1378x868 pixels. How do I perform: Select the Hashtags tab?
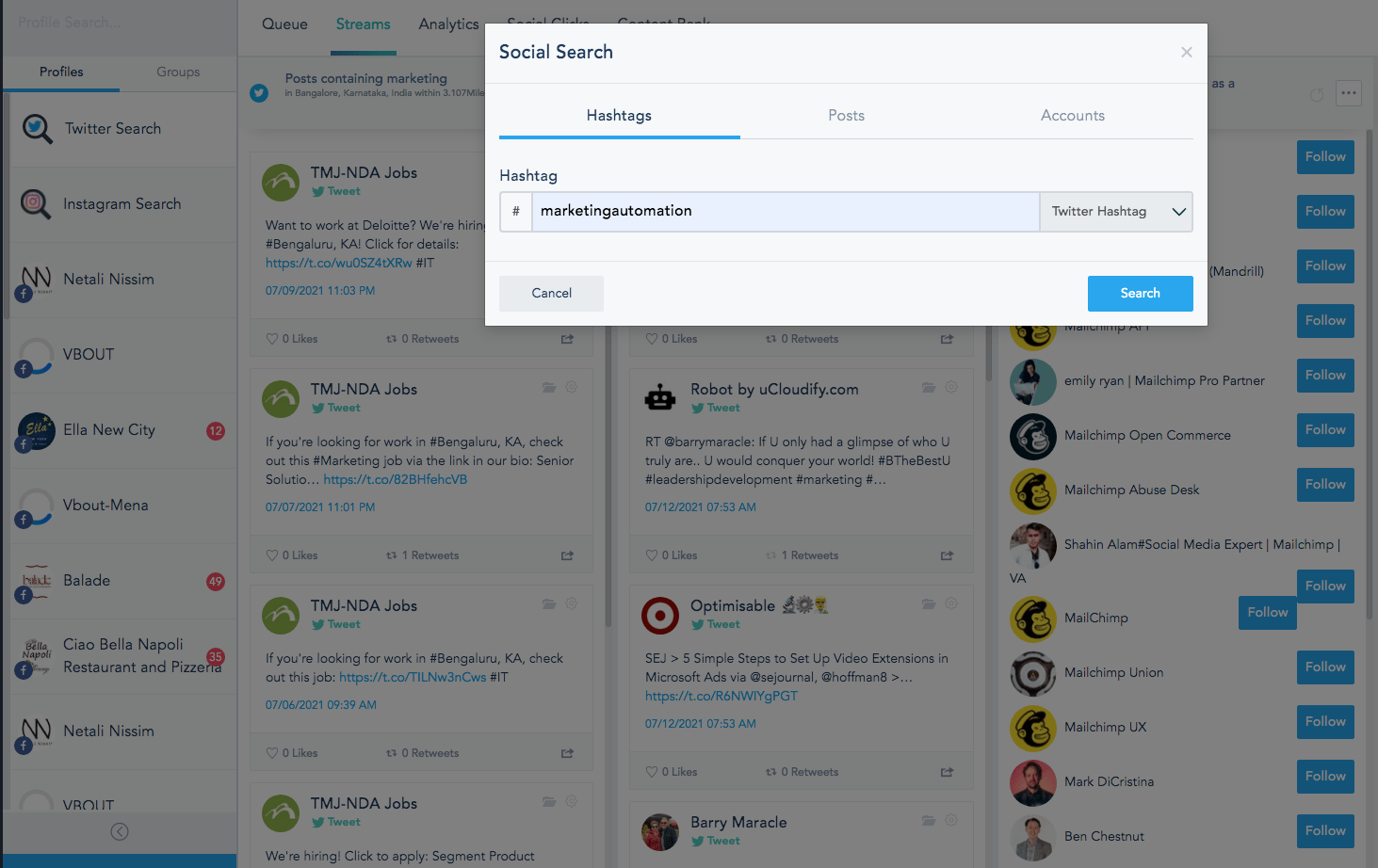[x=619, y=115]
